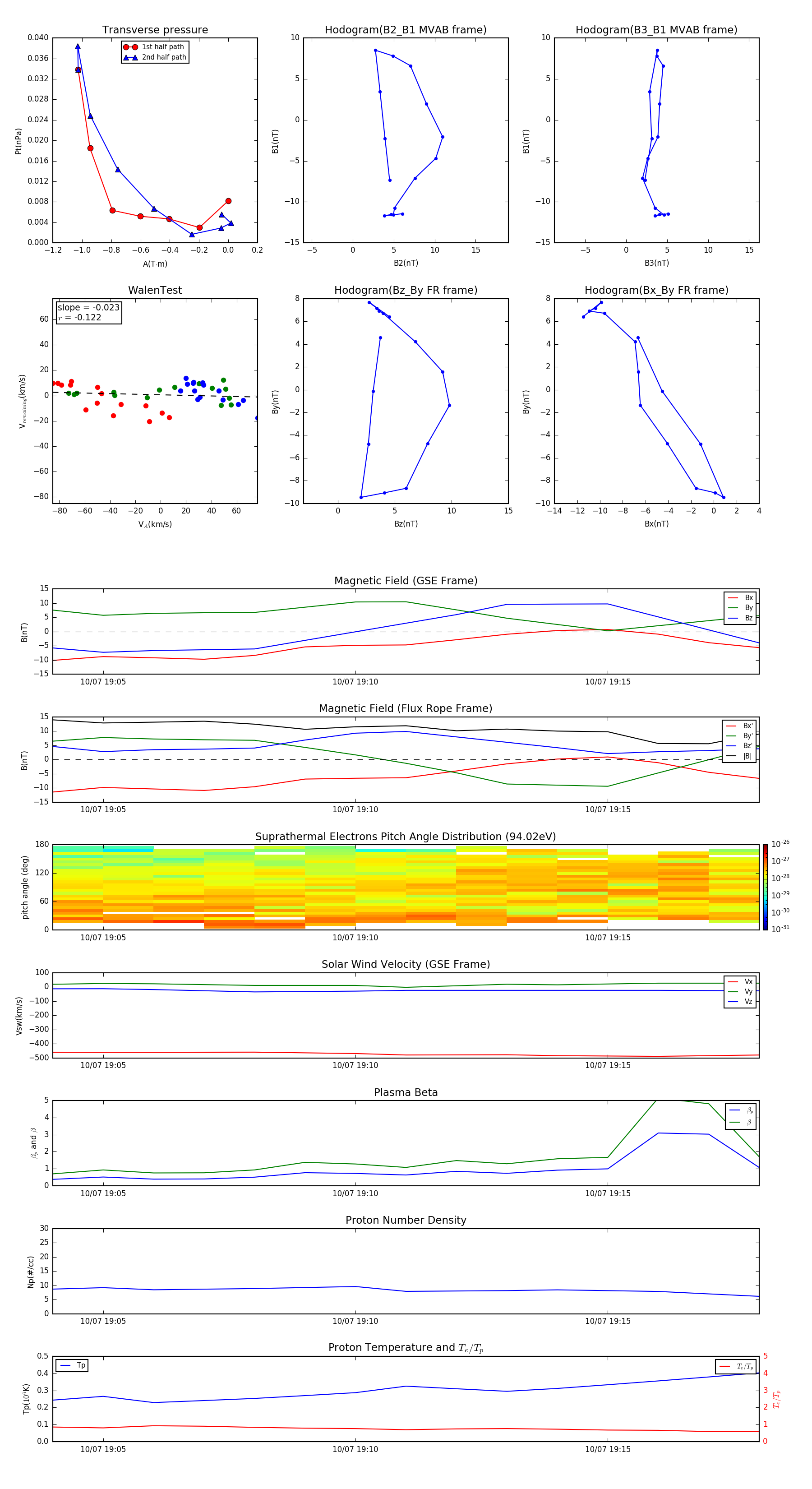This screenshot has width=812, height=1489.
Task: Click the "Transverse pressure" plot title
Action: click(x=155, y=30)
